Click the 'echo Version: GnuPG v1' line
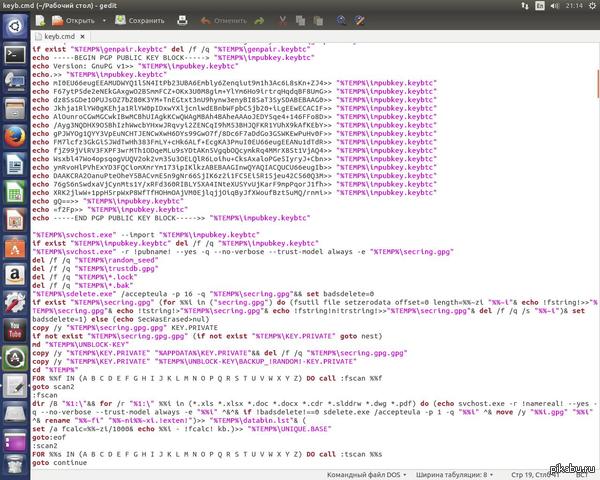Image resolution: width=600 pixels, height=480 pixels. (x=135, y=66)
